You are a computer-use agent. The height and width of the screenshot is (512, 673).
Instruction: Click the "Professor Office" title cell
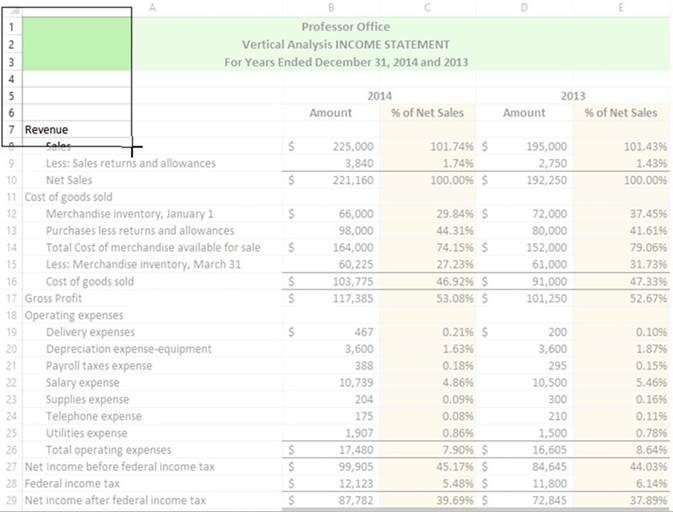[345, 27]
